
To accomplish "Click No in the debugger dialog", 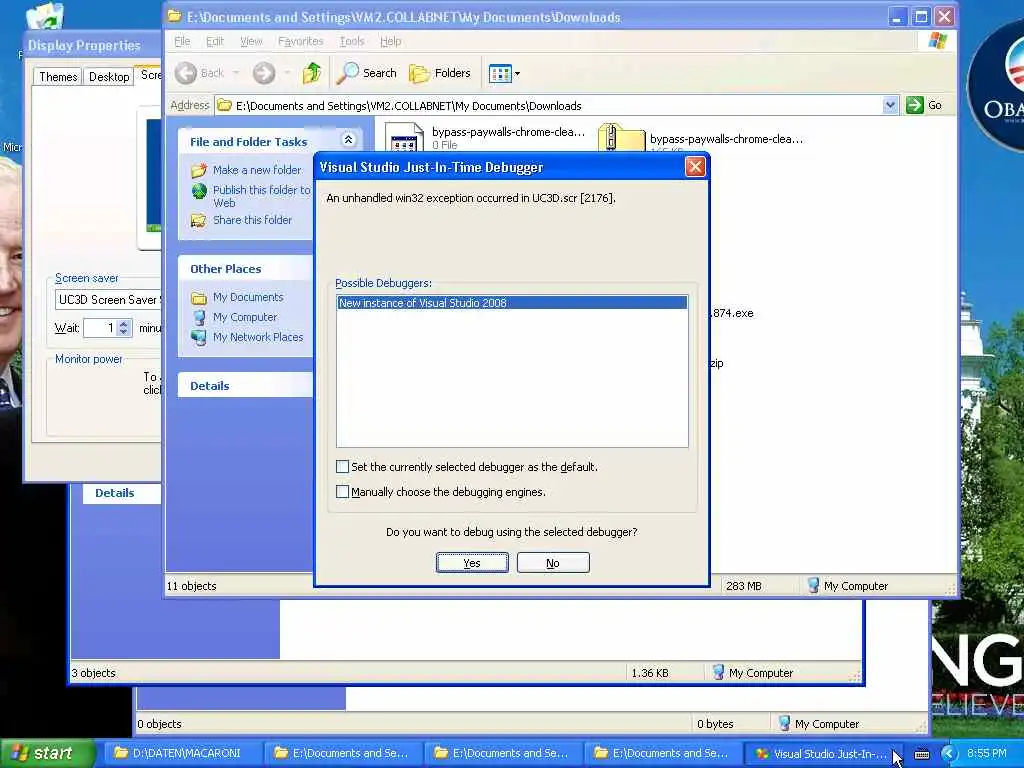I will point(553,563).
